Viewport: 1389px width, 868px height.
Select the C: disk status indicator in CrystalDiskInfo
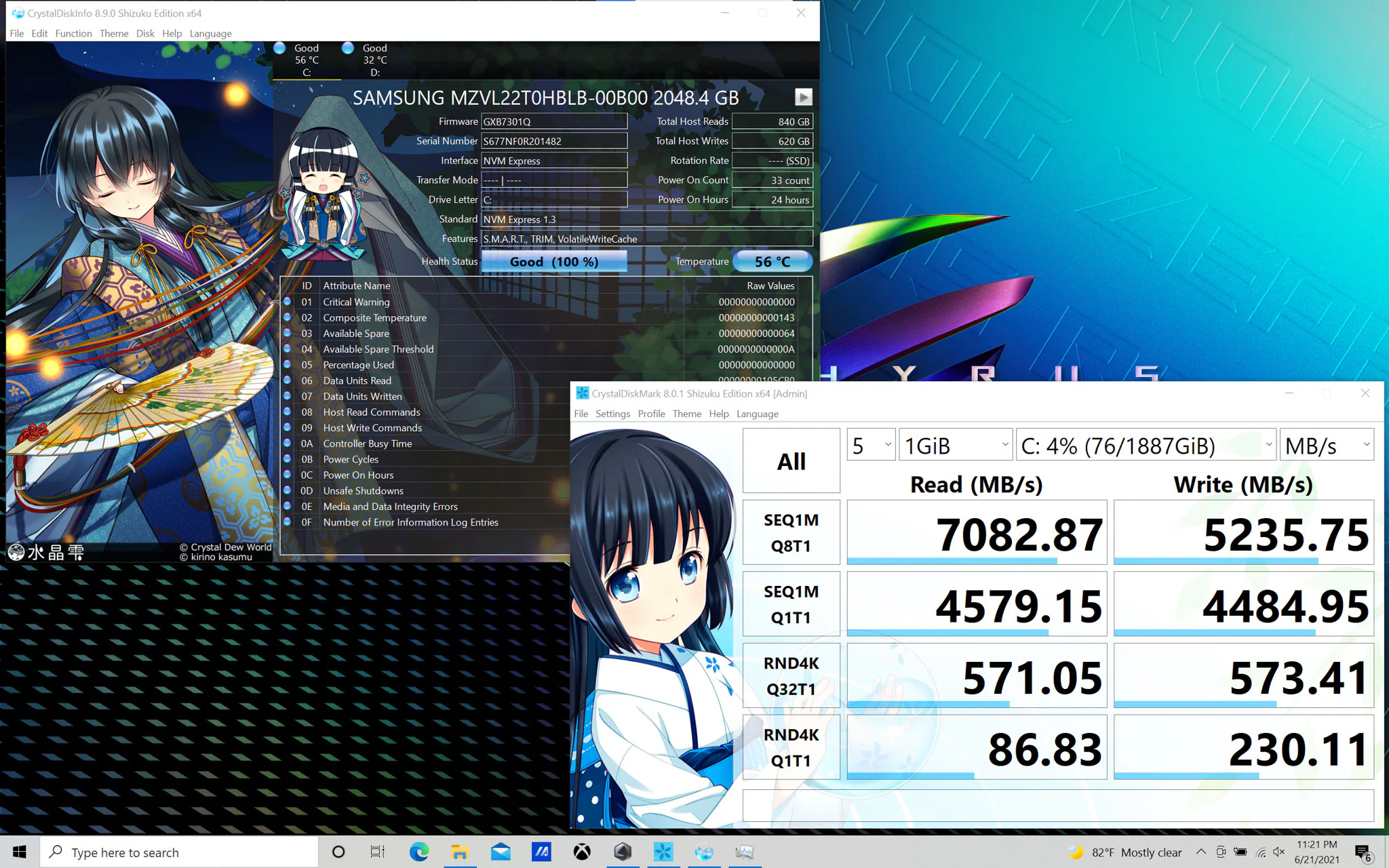pos(307,60)
